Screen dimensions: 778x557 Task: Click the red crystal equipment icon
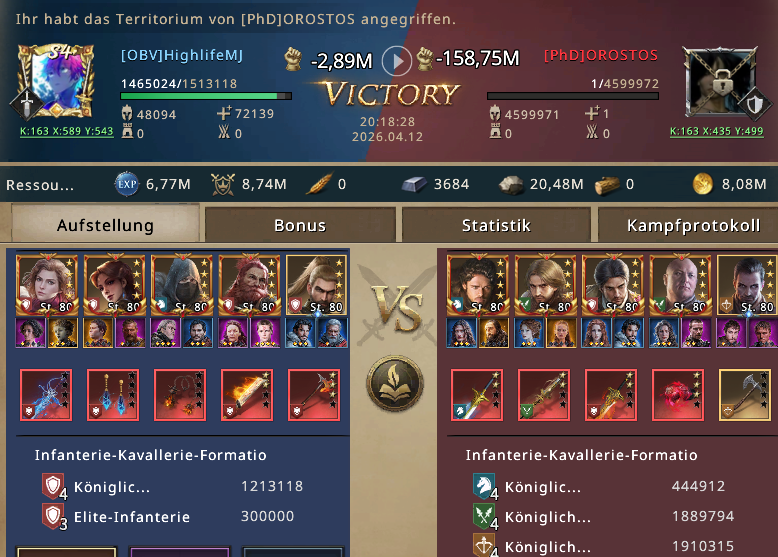click(x=678, y=395)
